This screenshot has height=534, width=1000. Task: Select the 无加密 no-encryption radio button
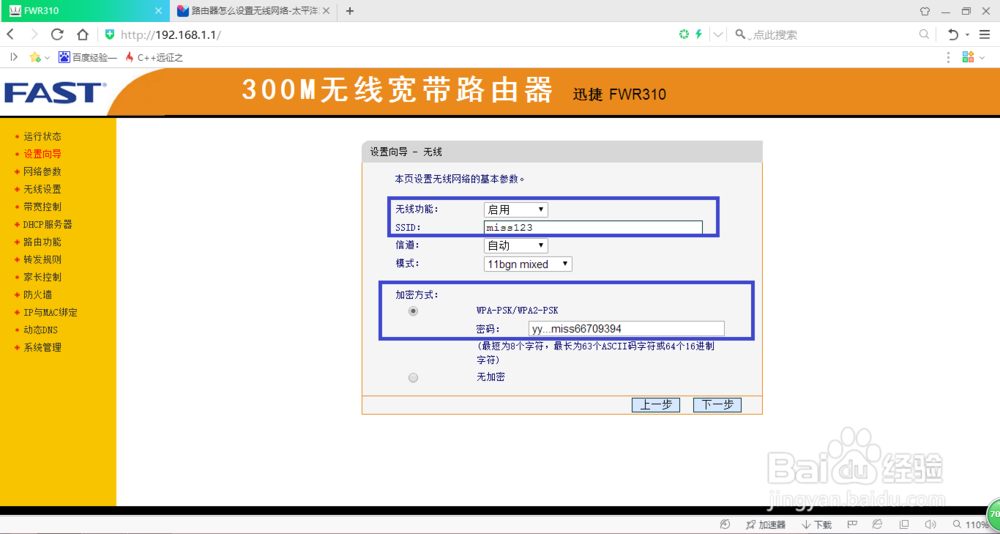pos(413,378)
